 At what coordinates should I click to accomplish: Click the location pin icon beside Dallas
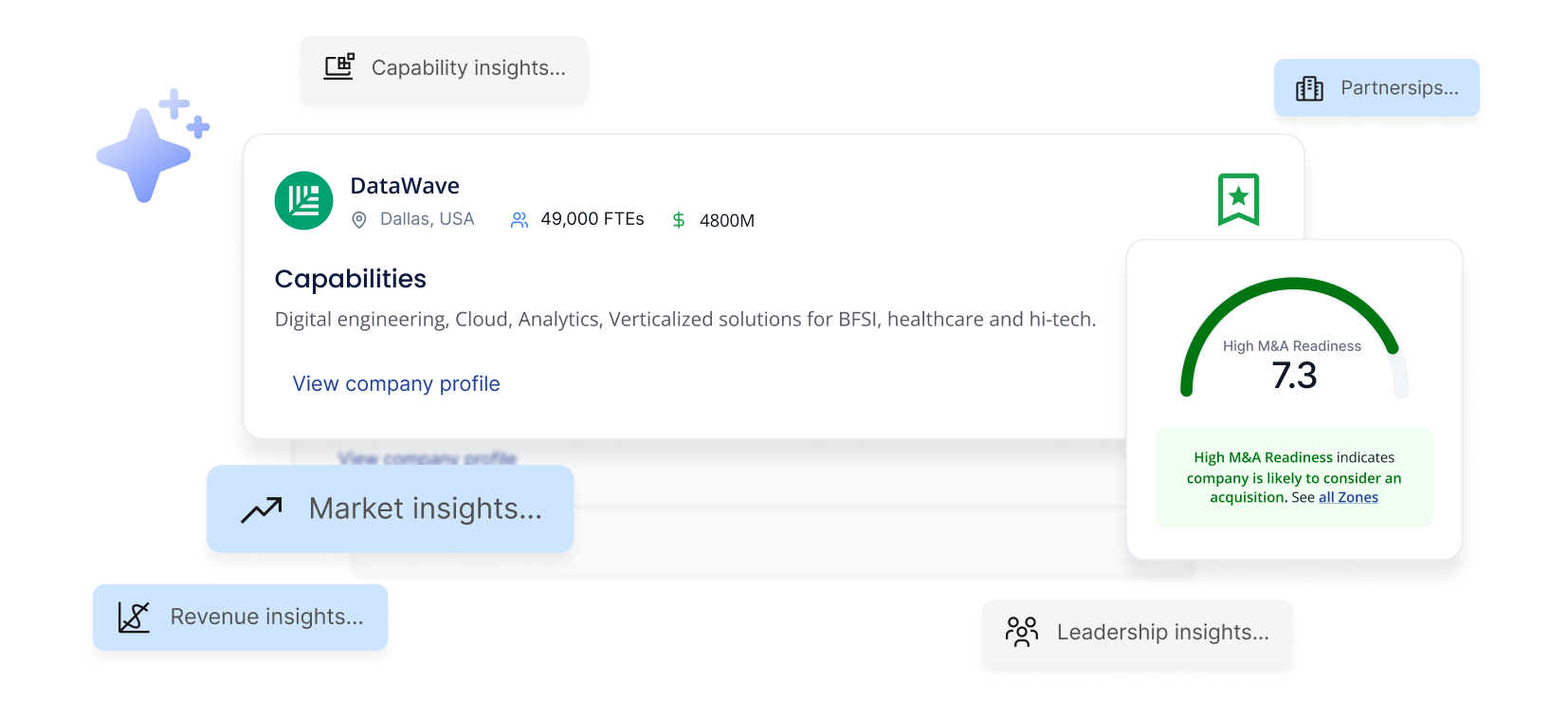click(x=359, y=220)
